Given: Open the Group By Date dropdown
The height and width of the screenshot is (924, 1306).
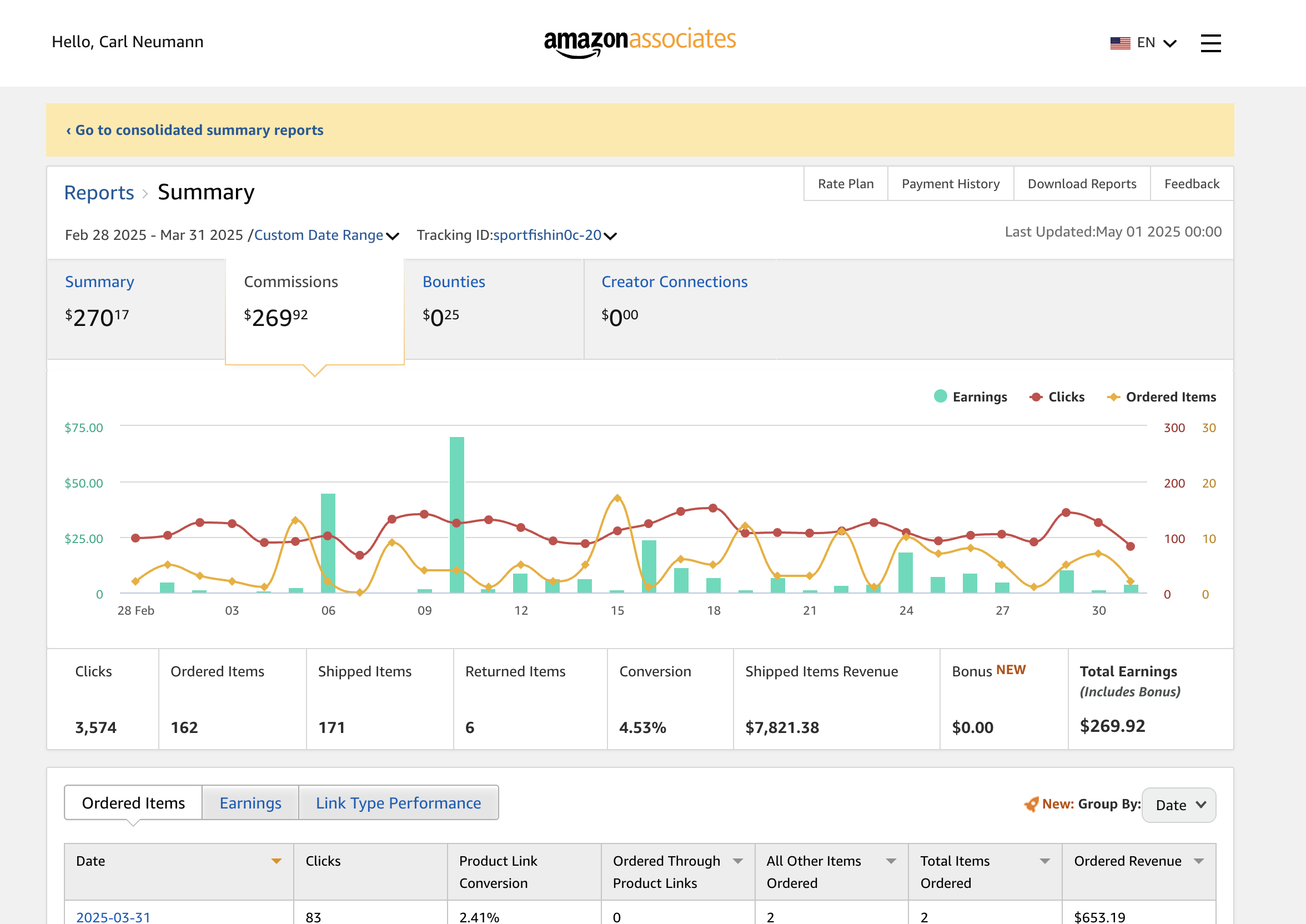Looking at the screenshot, I should (1179, 805).
